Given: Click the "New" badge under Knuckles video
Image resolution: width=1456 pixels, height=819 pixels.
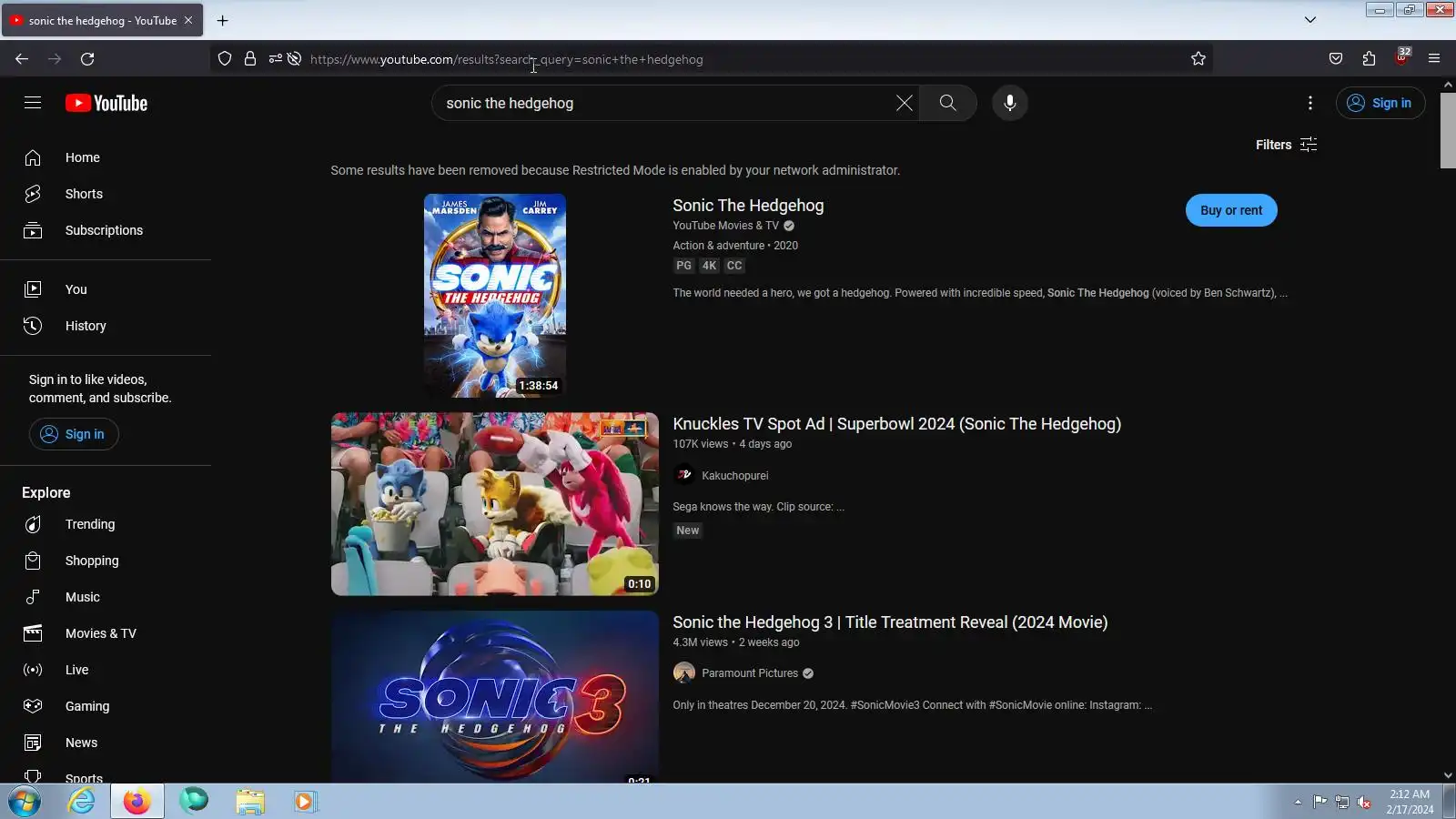Looking at the screenshot, I should pyautogui.click(x=688, y=531).
